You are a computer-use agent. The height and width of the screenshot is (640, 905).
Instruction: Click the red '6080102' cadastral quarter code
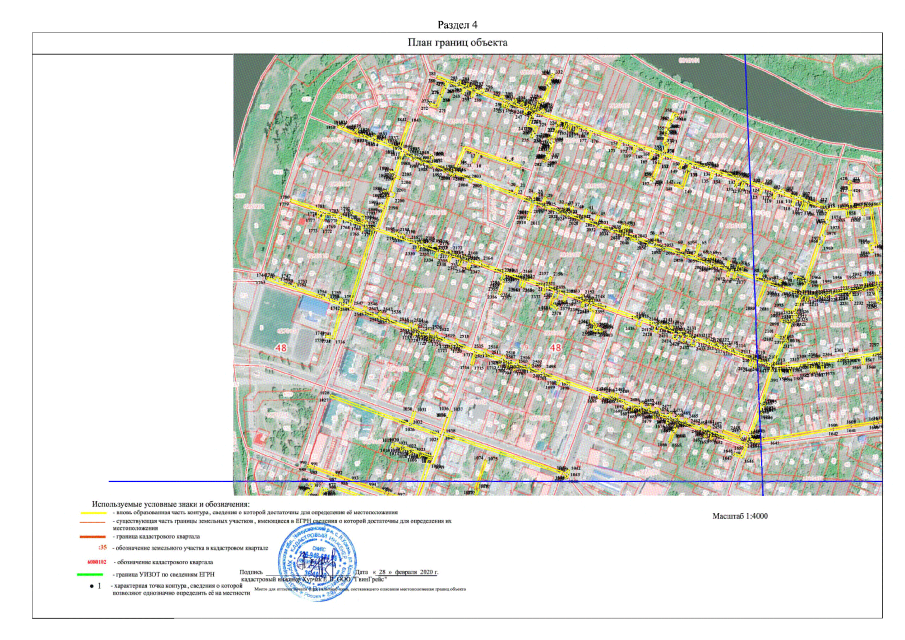[96, 564]
